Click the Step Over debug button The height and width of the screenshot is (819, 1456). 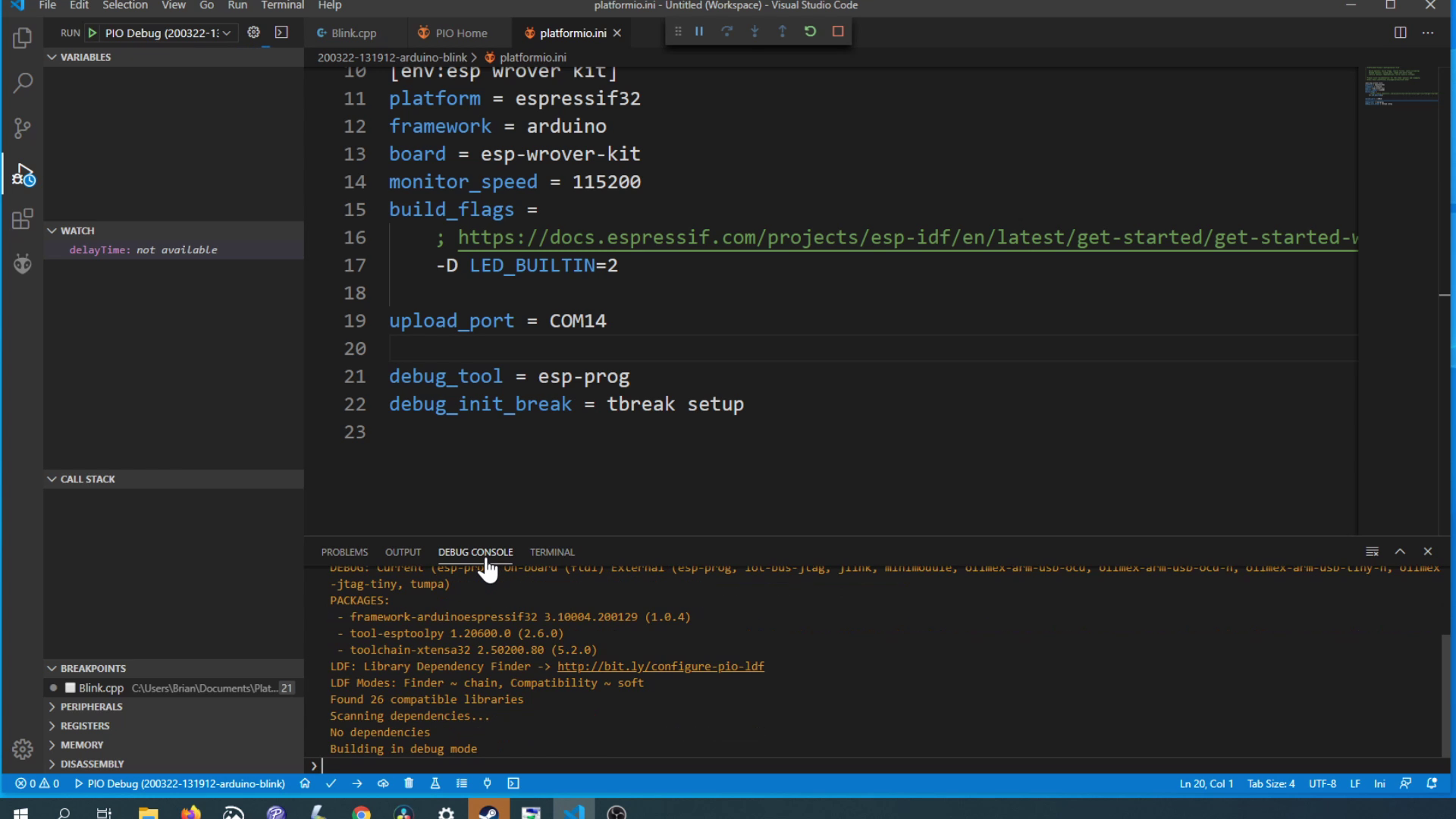pos(726,32)
